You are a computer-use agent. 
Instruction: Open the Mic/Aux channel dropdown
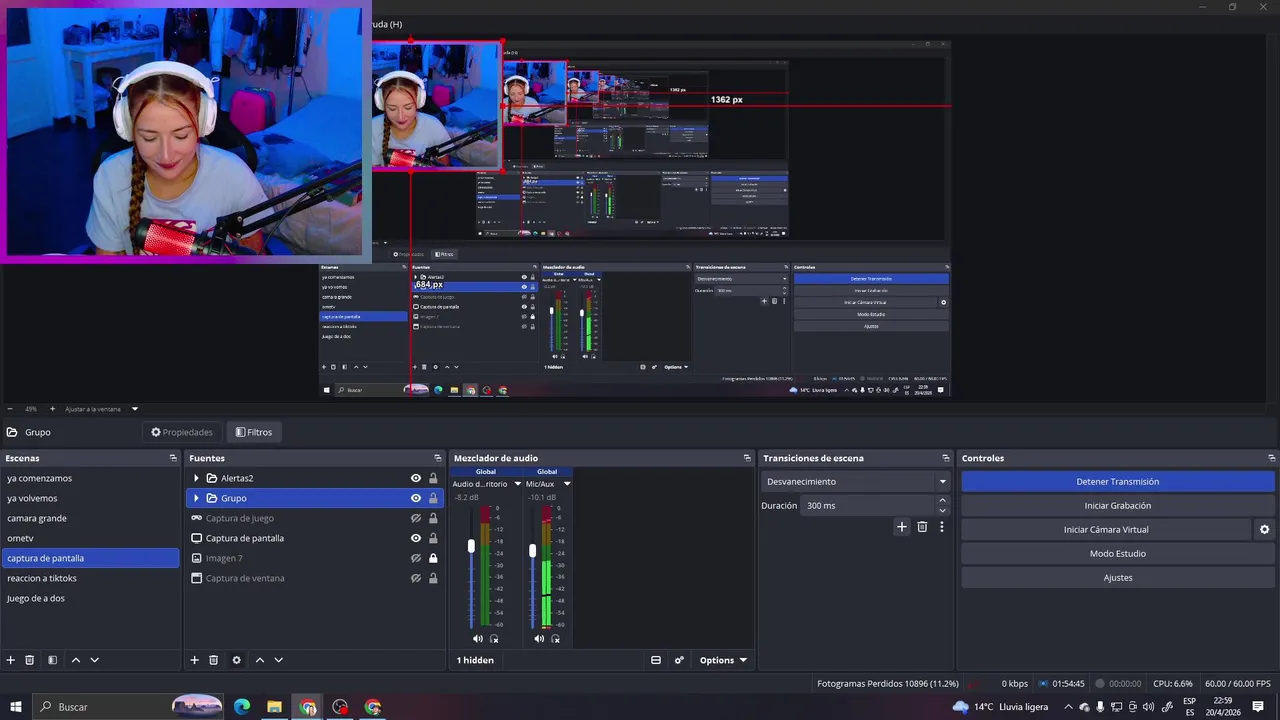coord(567,484)
